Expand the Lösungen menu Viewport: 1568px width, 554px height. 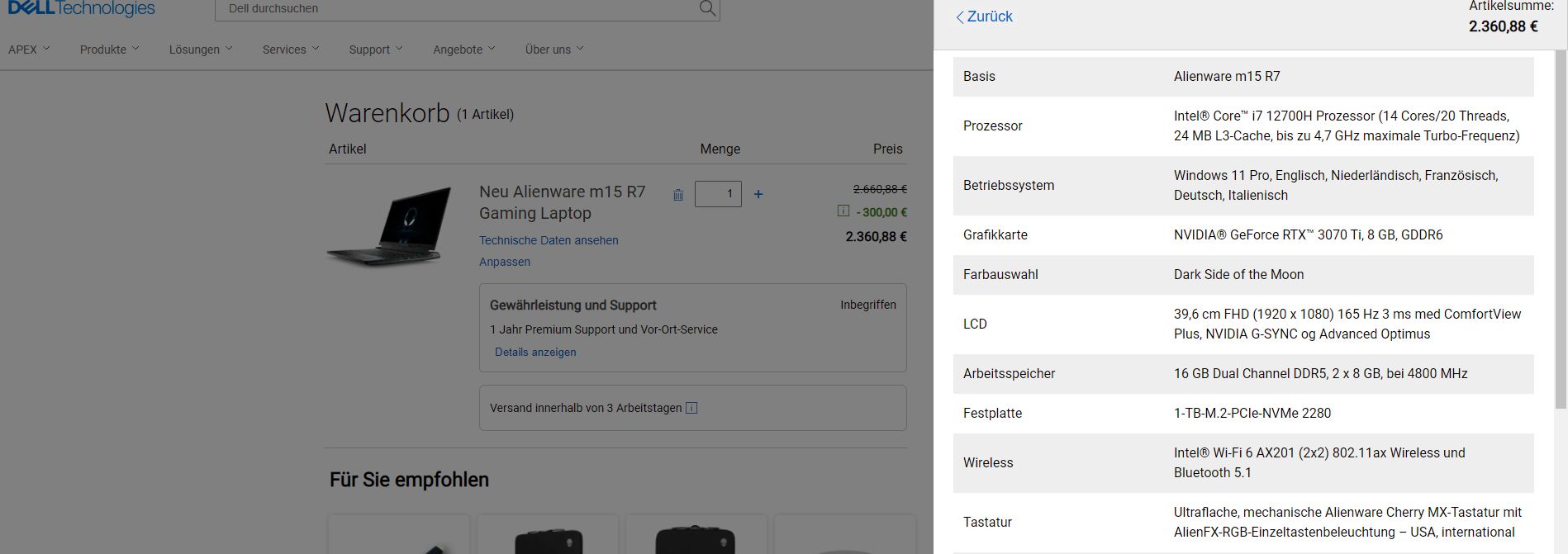click(x=201, y=50)
